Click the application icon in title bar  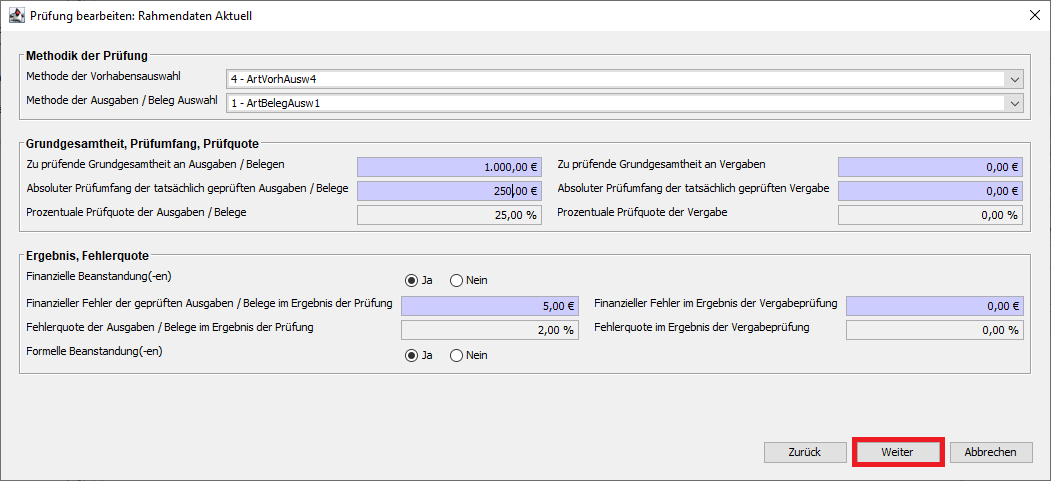(15, 15)
